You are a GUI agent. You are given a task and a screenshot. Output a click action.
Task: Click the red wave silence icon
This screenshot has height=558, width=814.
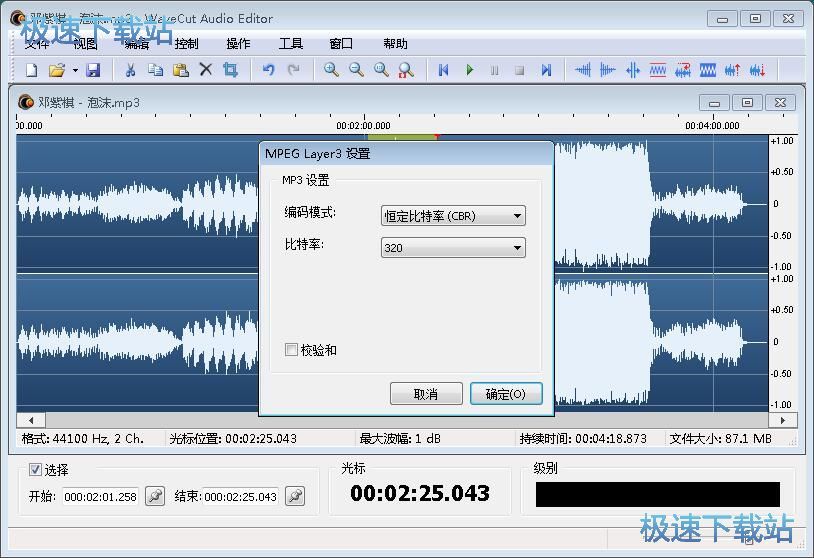658,70
